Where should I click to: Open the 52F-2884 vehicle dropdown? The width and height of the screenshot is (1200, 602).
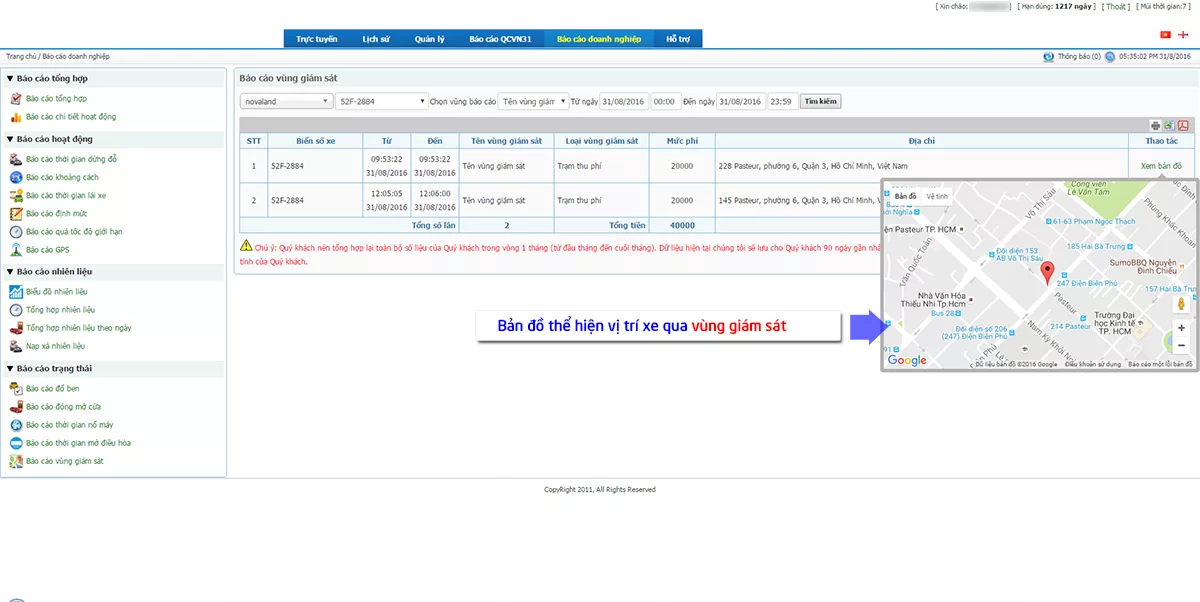[x=382, y=101]
